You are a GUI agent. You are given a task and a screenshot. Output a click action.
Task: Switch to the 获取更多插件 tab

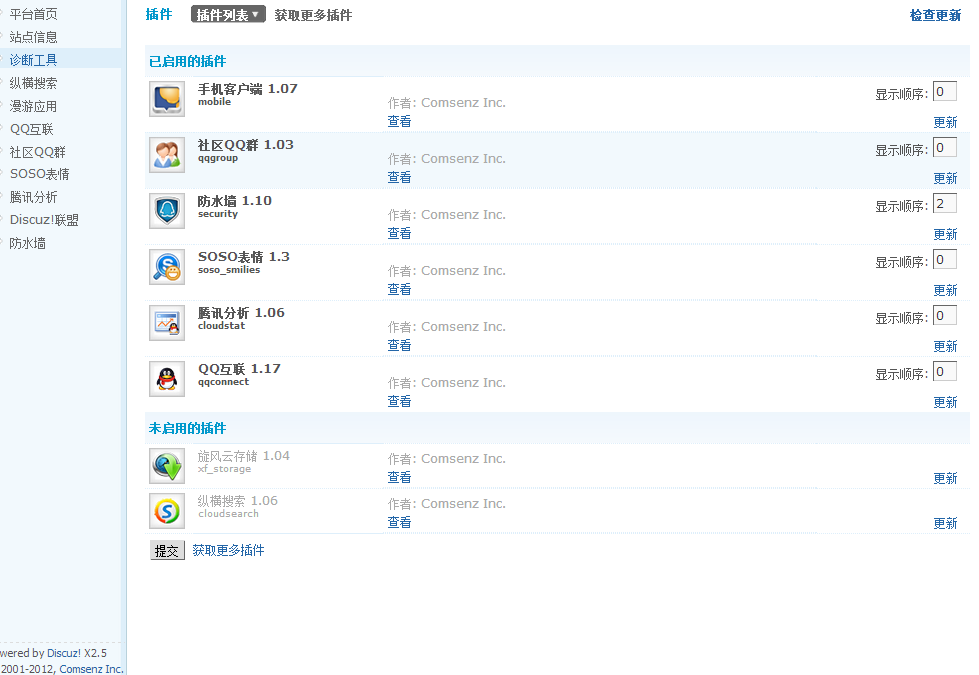point(313,15)
